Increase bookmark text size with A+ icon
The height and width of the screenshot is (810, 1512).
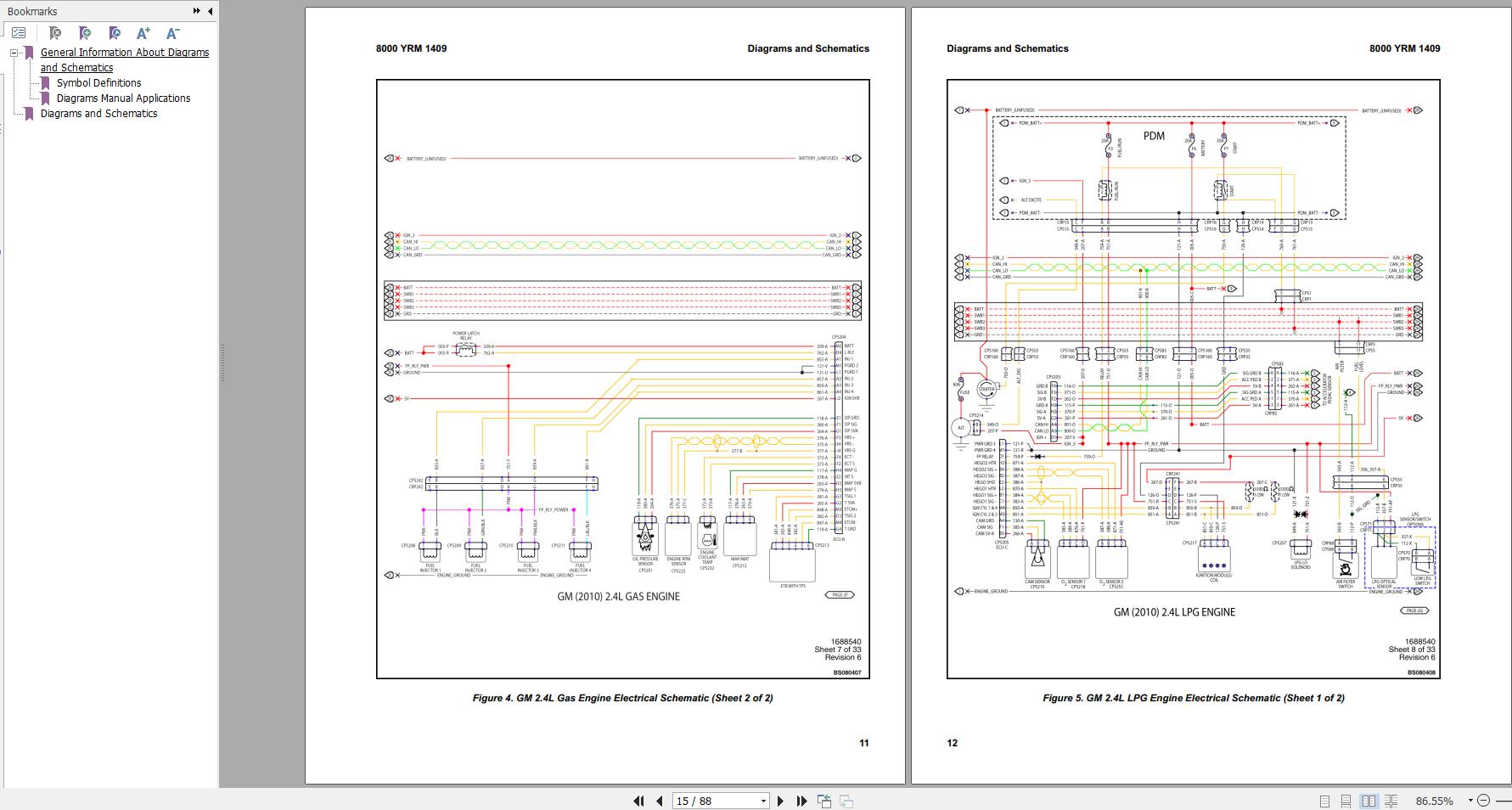tap(143, 33)
